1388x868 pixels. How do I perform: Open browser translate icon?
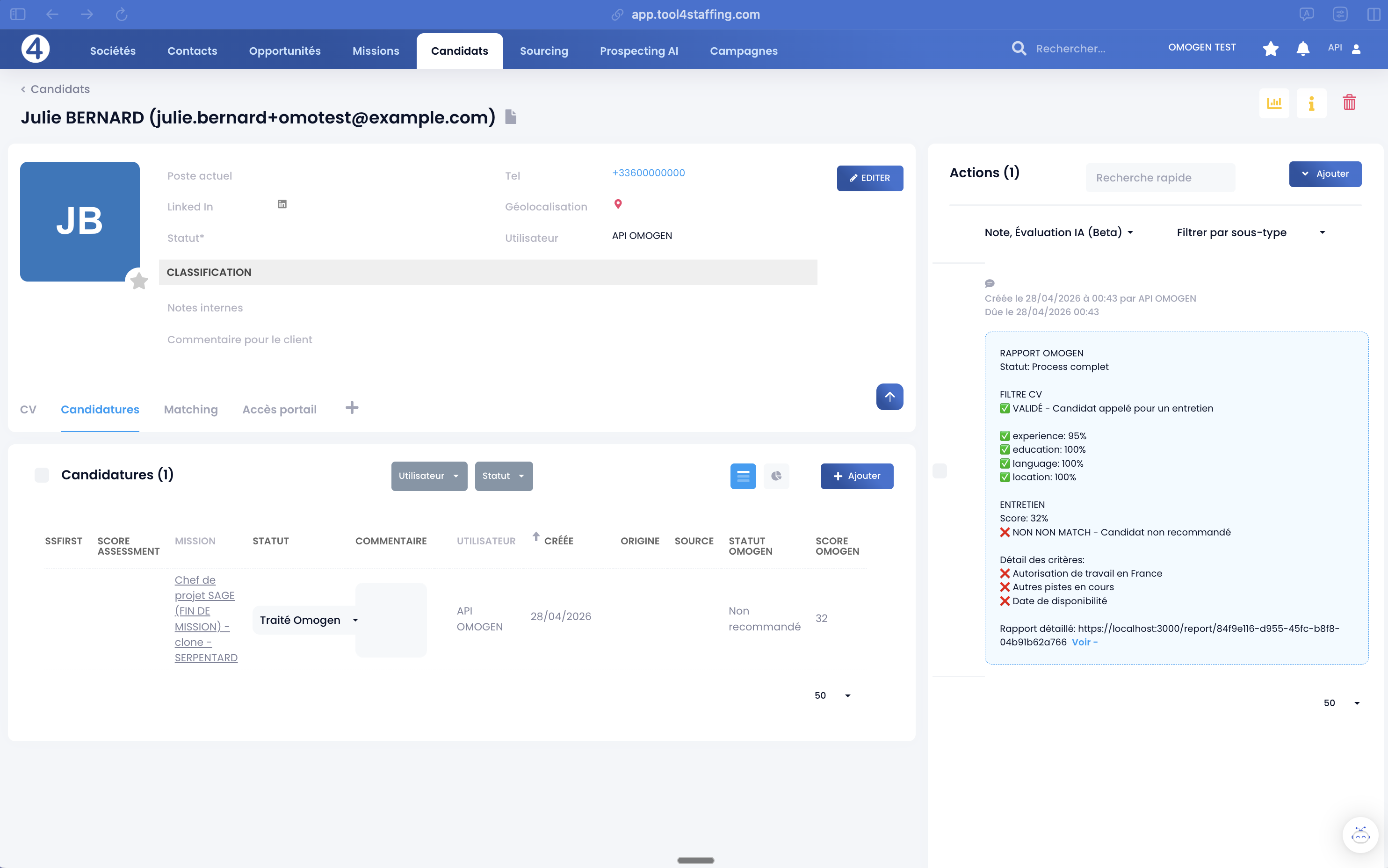(1307, 14)
